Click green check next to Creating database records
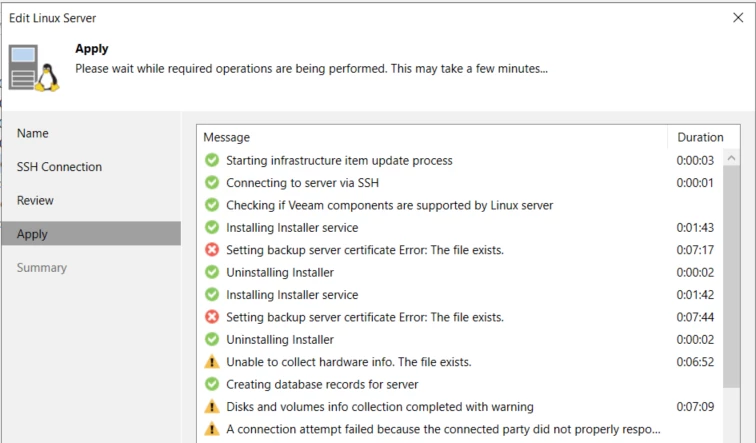This screenshot has width=756, height=443. click(211, 384)
